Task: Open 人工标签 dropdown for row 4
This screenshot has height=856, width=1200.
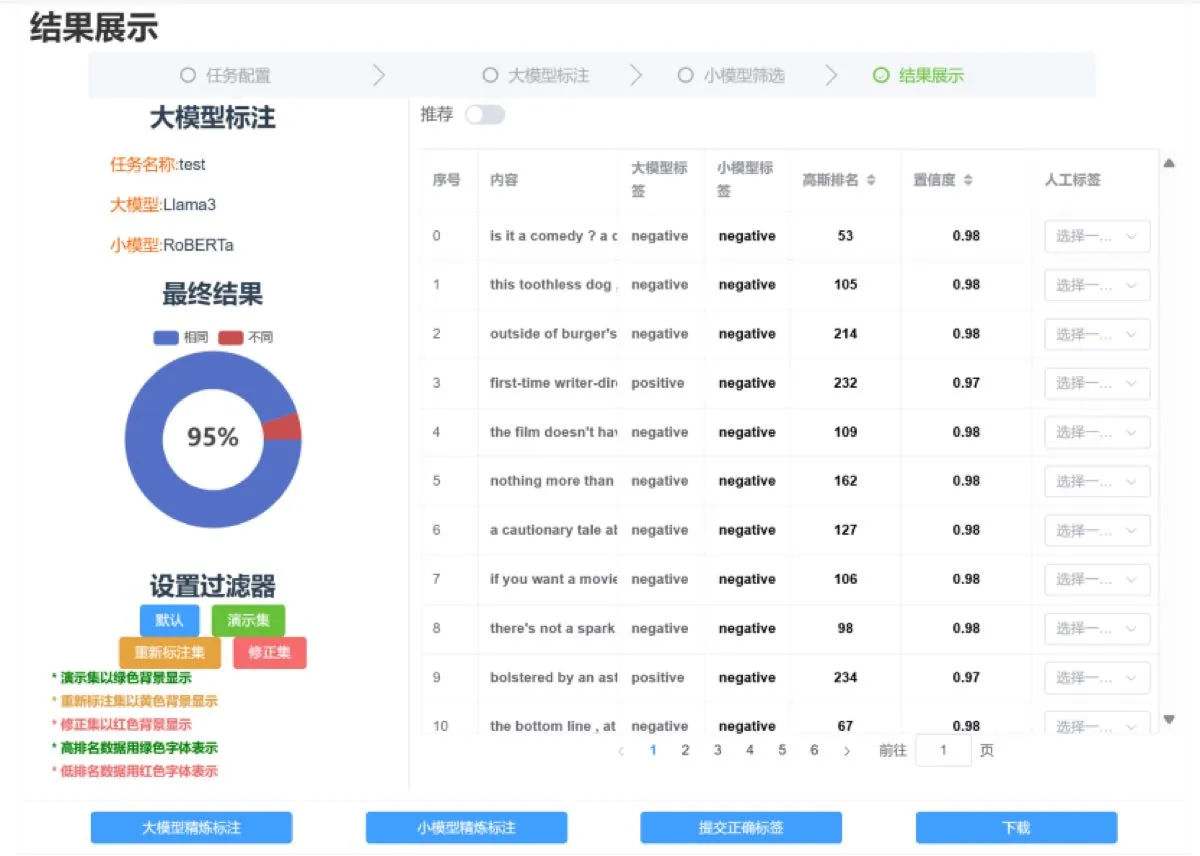Action: [x=1097, y=432]
